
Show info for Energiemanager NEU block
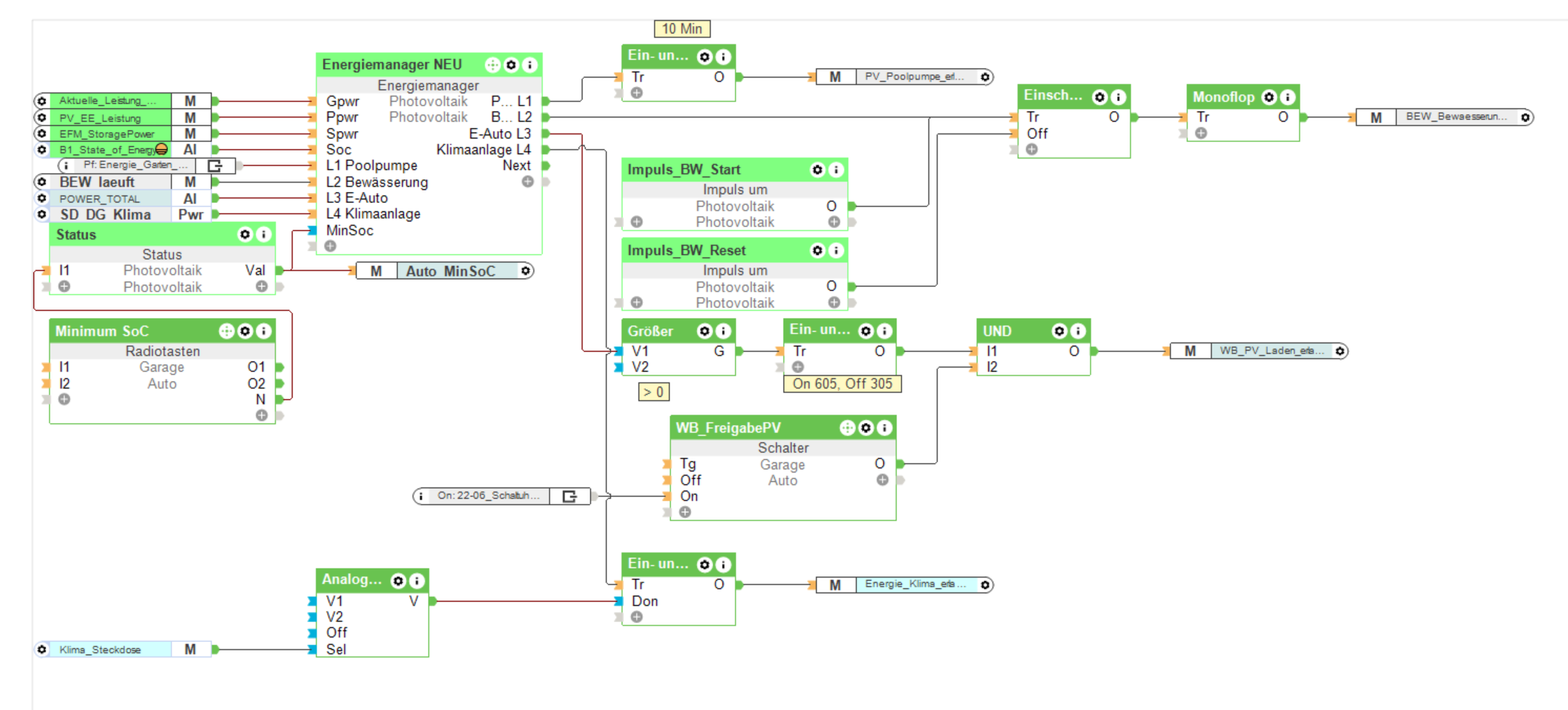tap(530, 65)
